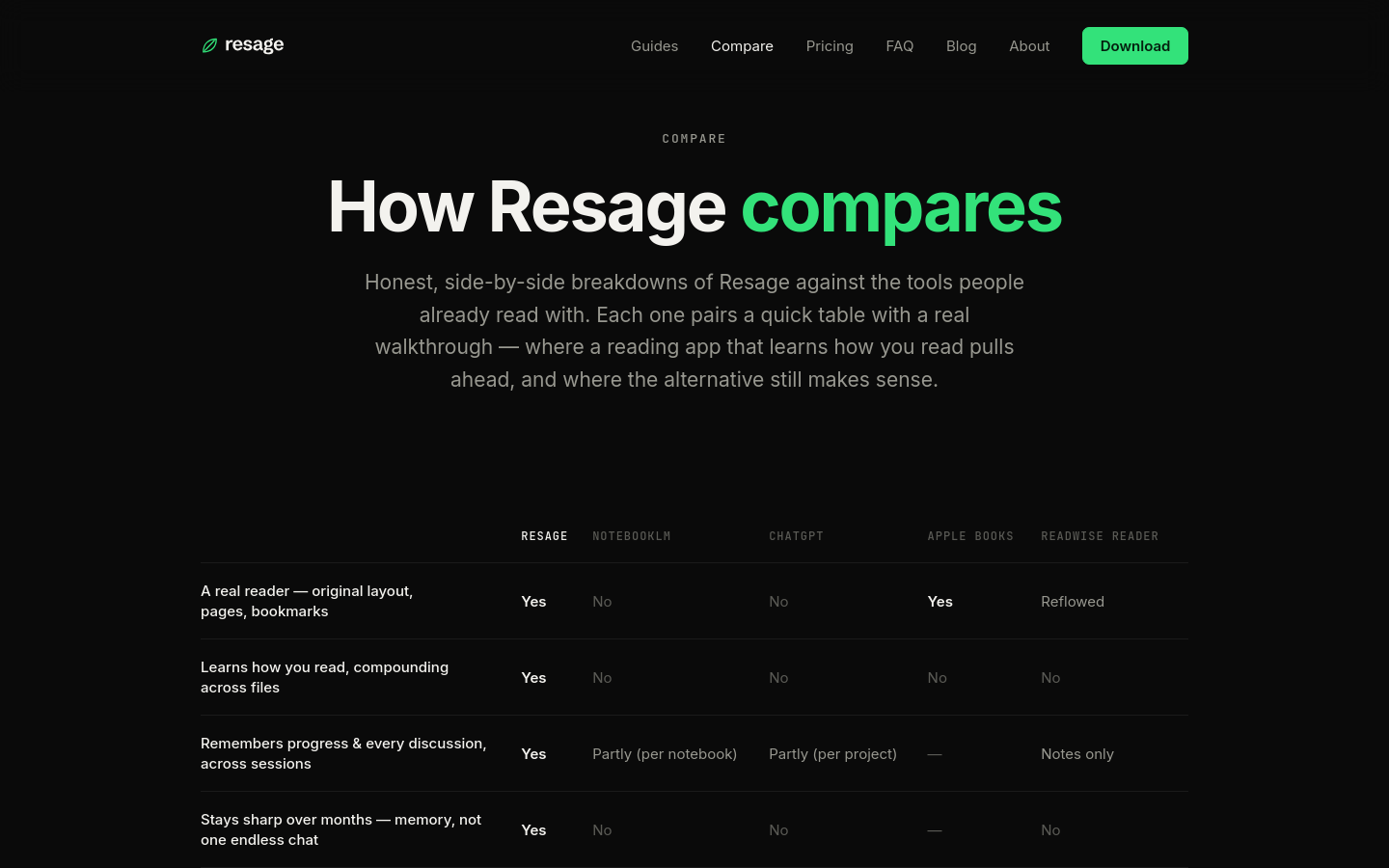The width and height of the screenshot is (1389, 868).
Task: Click the 'Reflowed' cell under Readwise Reader
Action: point(1073,601)
